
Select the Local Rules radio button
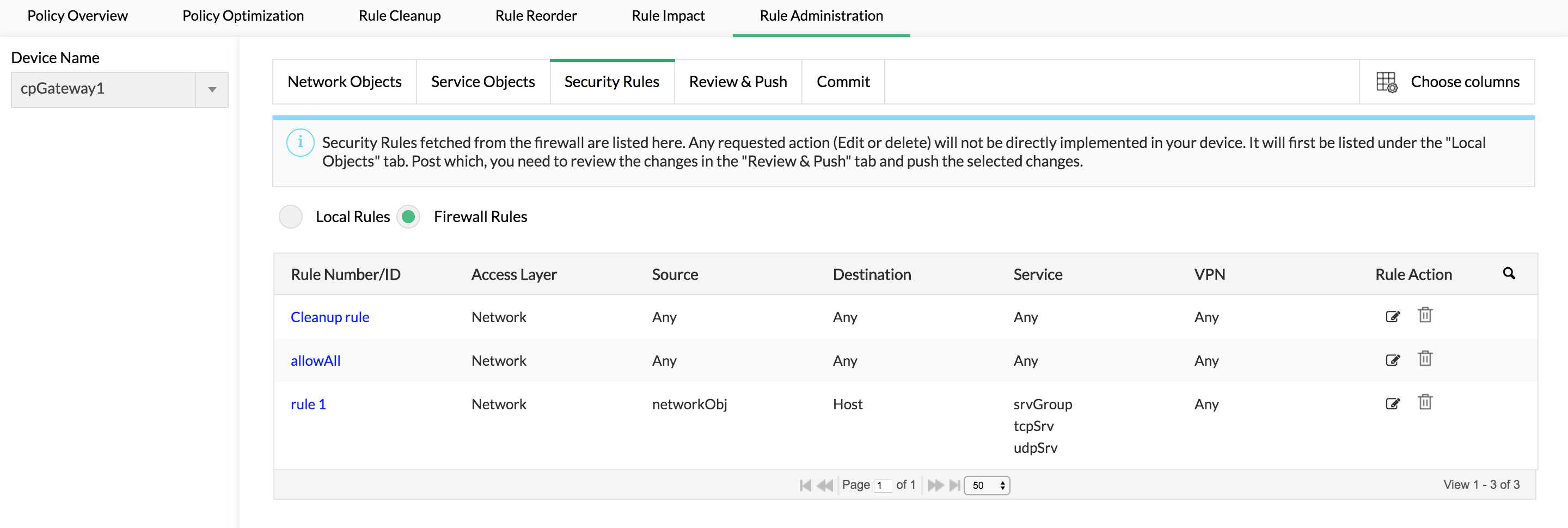click(291, 217)
